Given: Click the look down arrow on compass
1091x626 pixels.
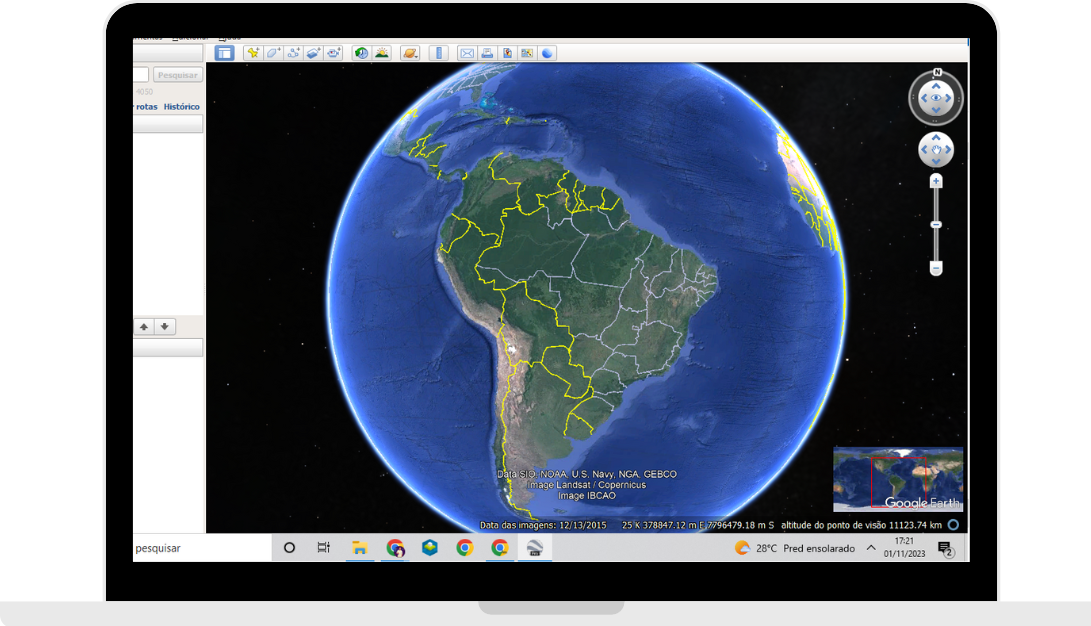Looking at the screenshot, I should click(x=936, y=110).
